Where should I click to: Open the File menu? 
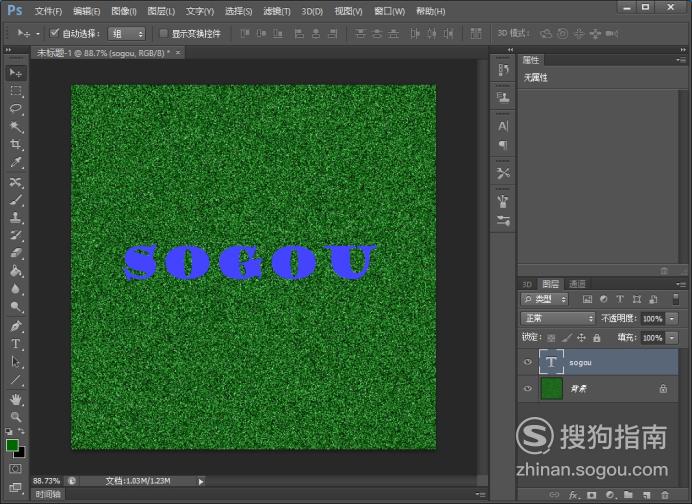pyautogui.click(x=48, y=11)
